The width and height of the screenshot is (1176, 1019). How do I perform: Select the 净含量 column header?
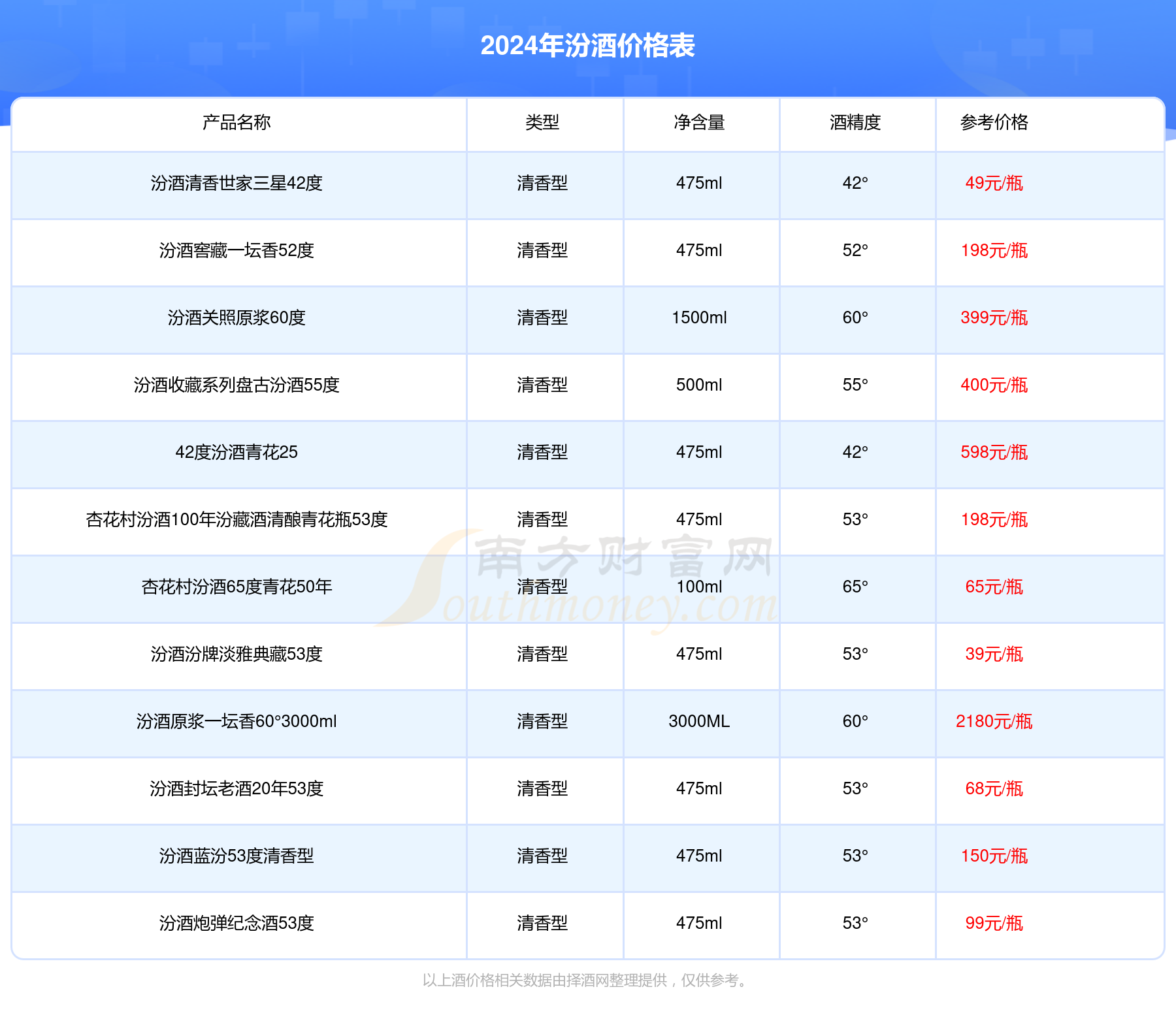click(699, 122)
